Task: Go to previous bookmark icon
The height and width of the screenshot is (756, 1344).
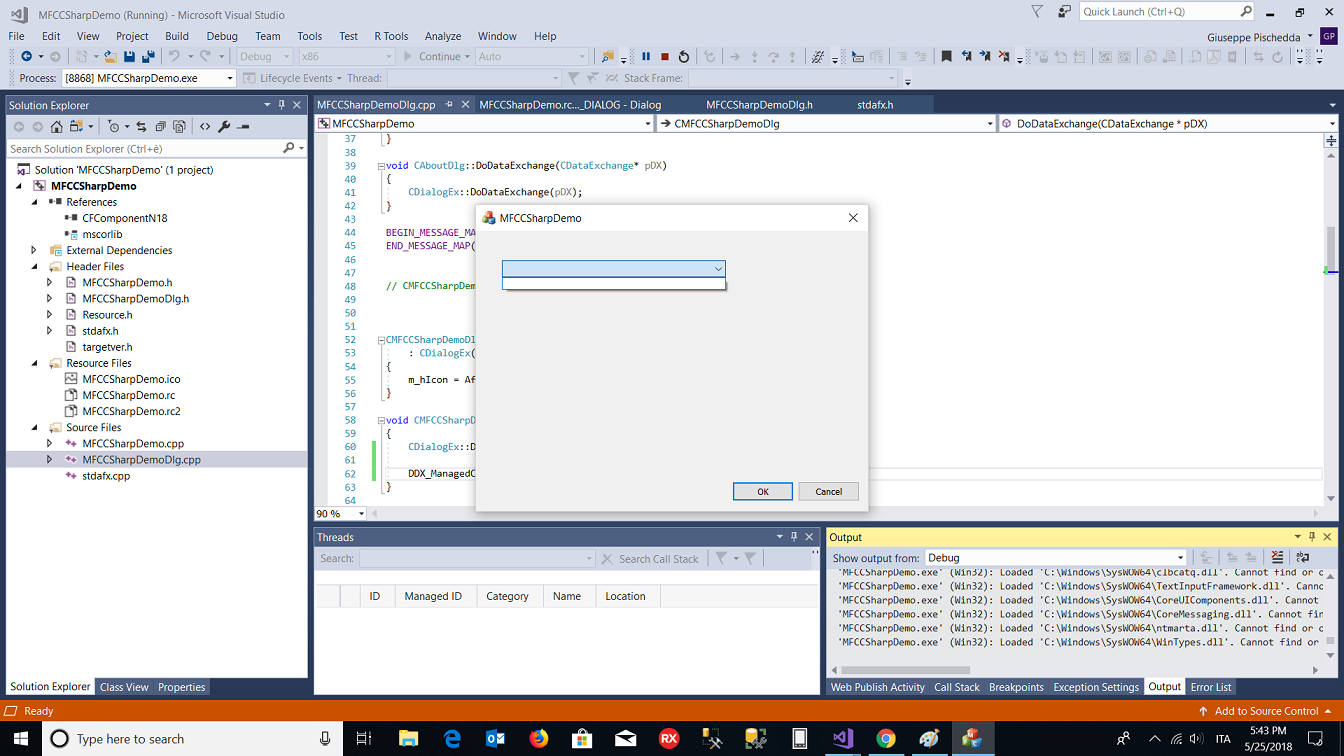Action: [966, 57]
